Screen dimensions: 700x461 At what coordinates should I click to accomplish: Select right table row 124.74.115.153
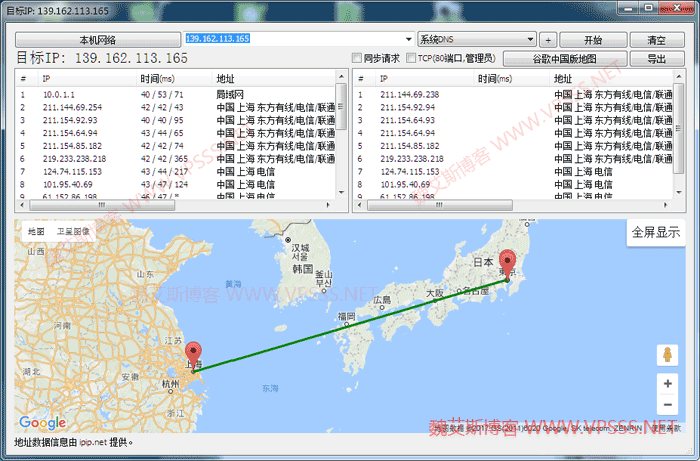[513, 172]
